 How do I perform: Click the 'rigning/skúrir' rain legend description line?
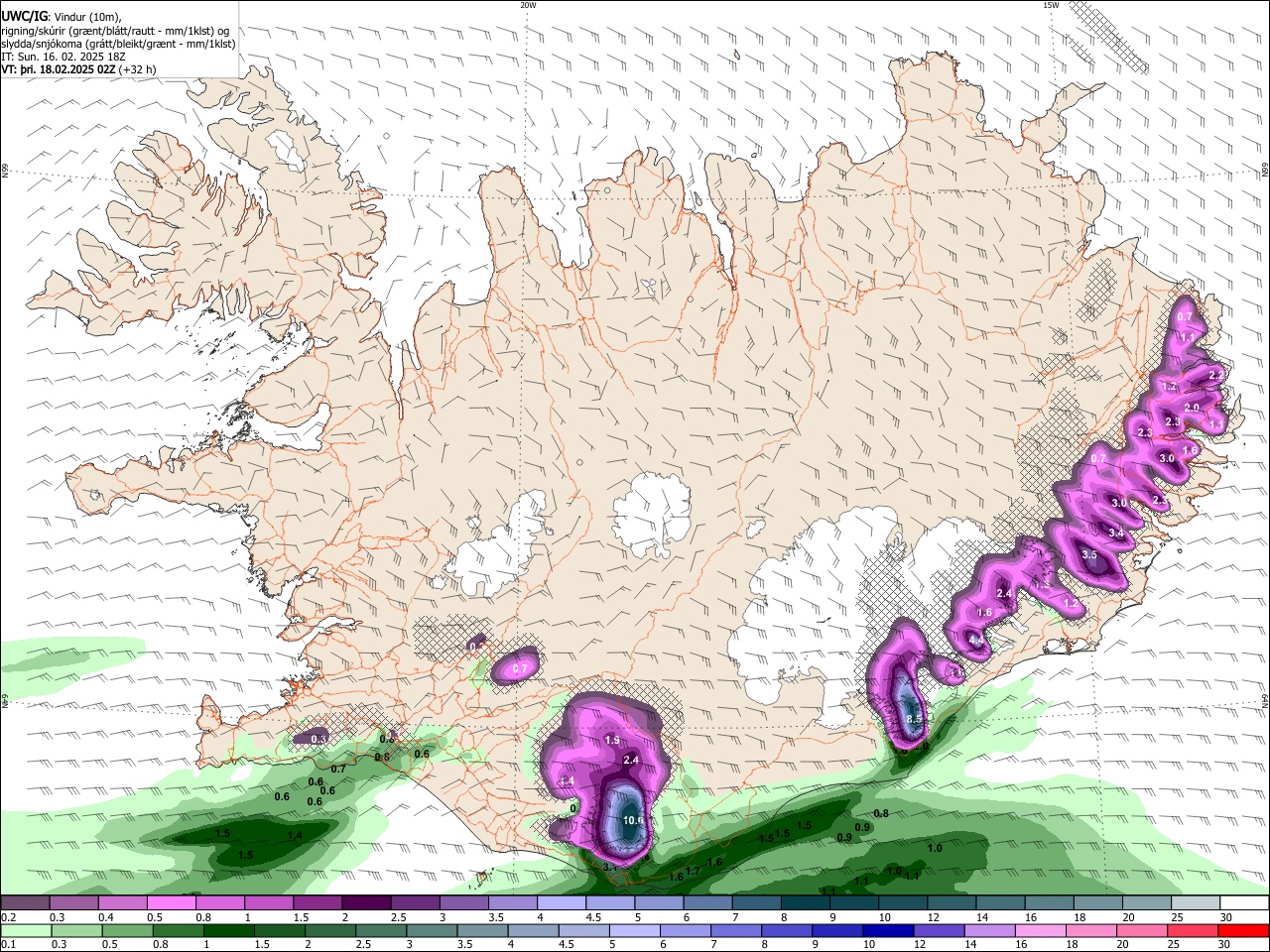114,31
